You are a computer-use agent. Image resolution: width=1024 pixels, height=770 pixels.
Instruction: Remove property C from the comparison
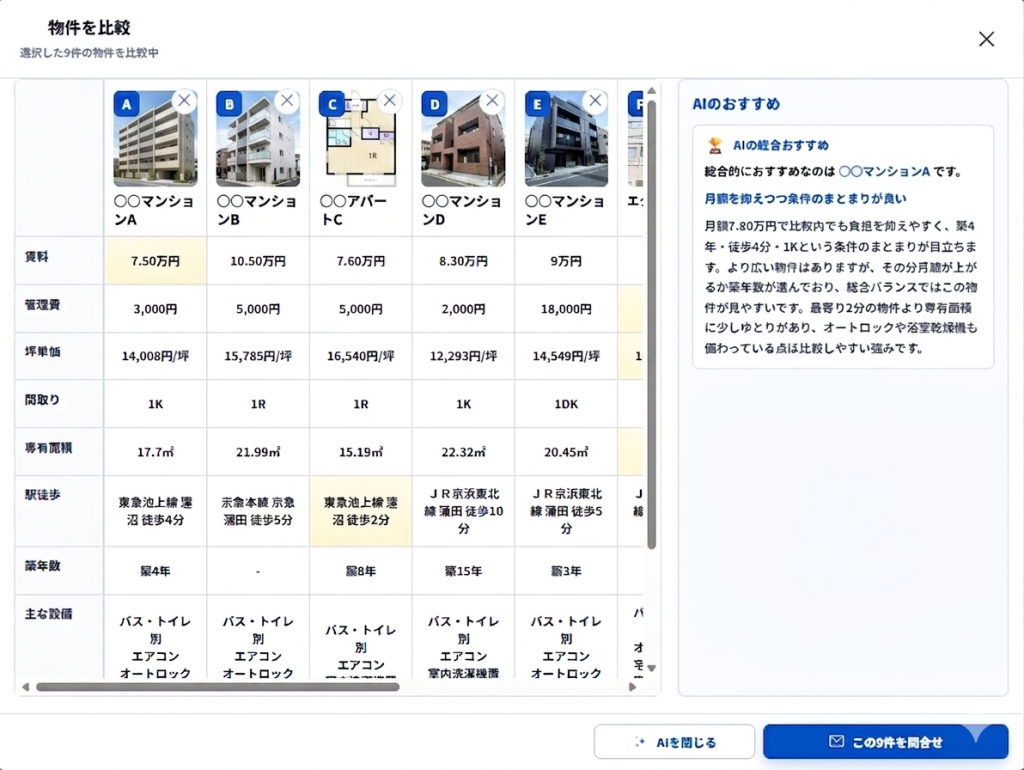pyautogui.click(x=389, y=101)
